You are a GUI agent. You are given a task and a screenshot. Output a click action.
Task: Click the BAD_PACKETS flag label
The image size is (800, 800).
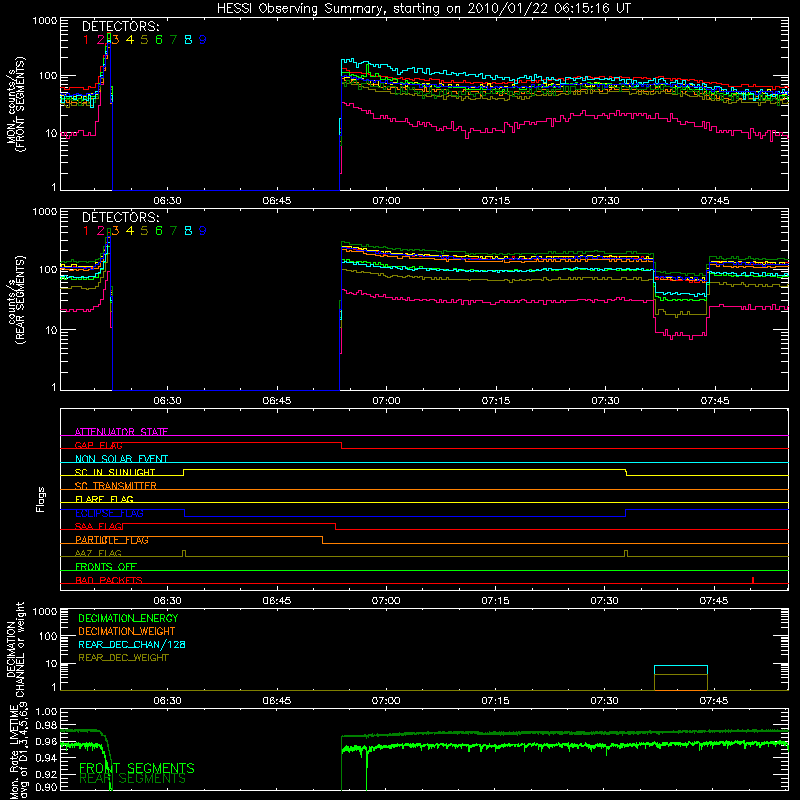pyautogui.click(x=109, y=580)
